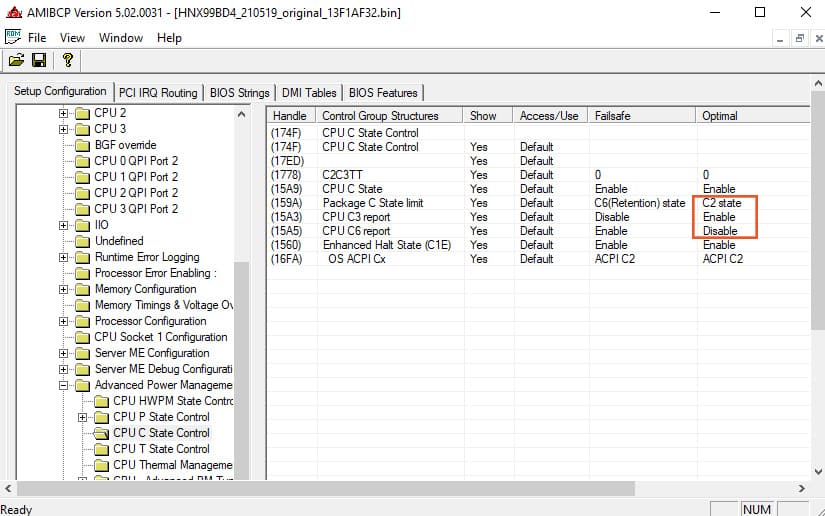Image resolution: width=825 pixels, height=516 pixels.
Task: Click the Open file toolbar icon
Action: (16, 61)
